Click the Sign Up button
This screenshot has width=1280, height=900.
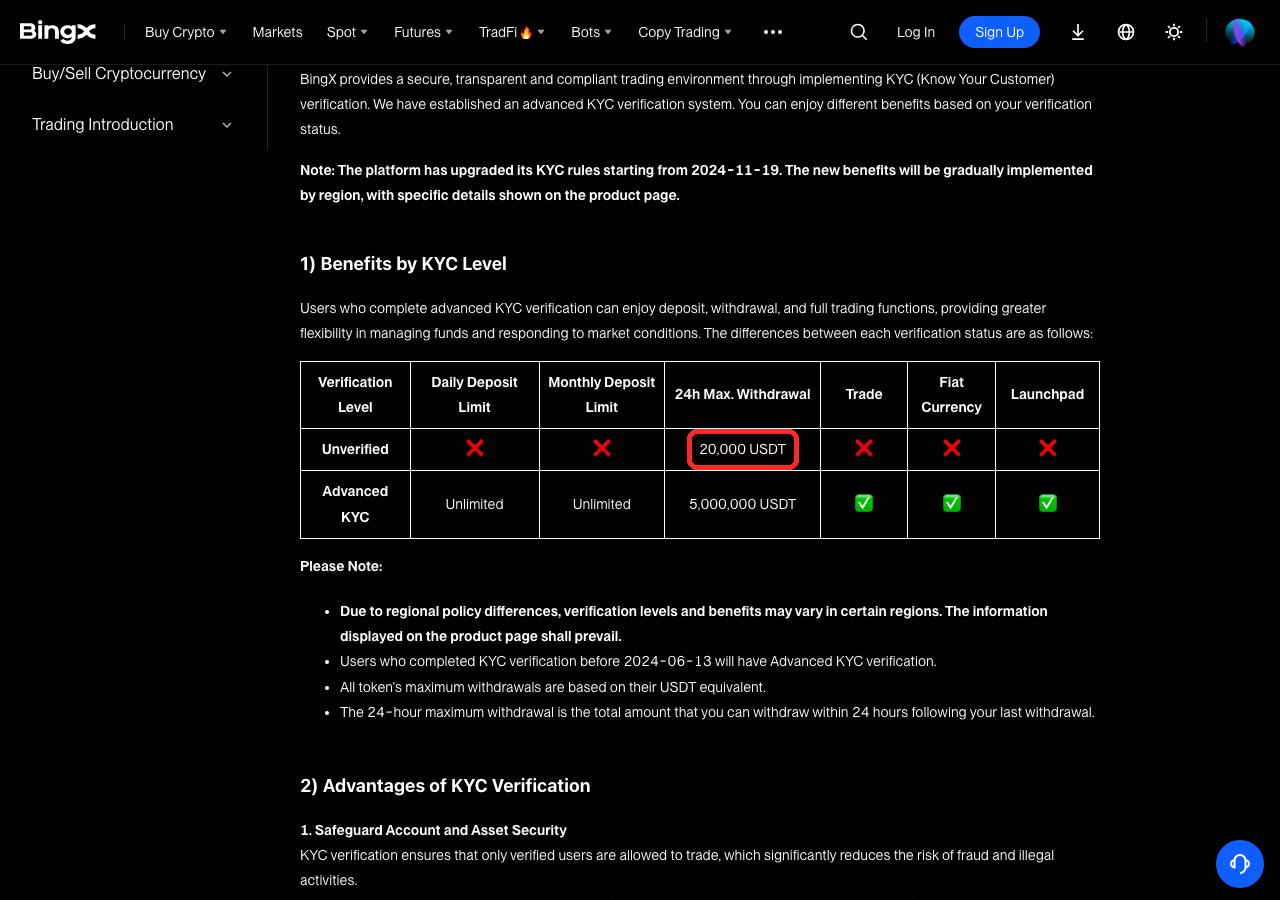999,32
